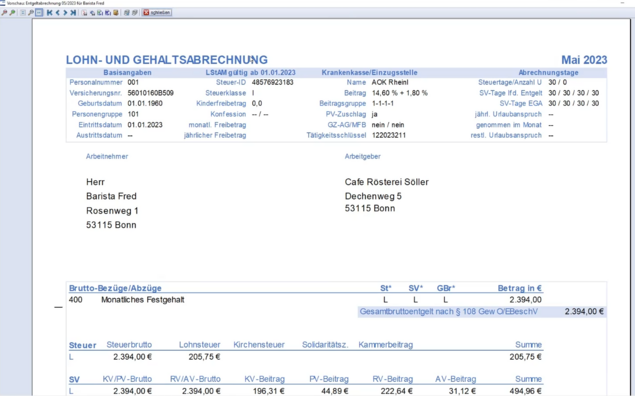Click the Kammerbeitrag column header
This screenshot has width=635, height=396.
[386, 345]
